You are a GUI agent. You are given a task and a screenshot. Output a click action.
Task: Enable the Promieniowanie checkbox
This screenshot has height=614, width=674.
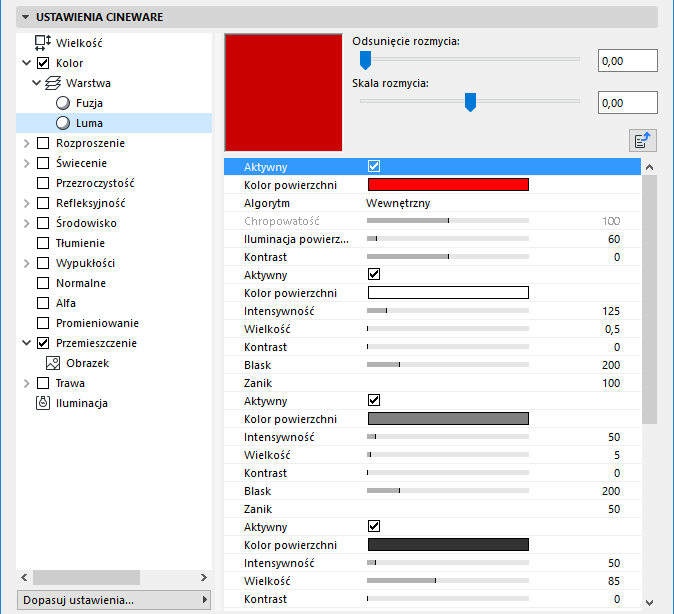[x=43, y=323]
